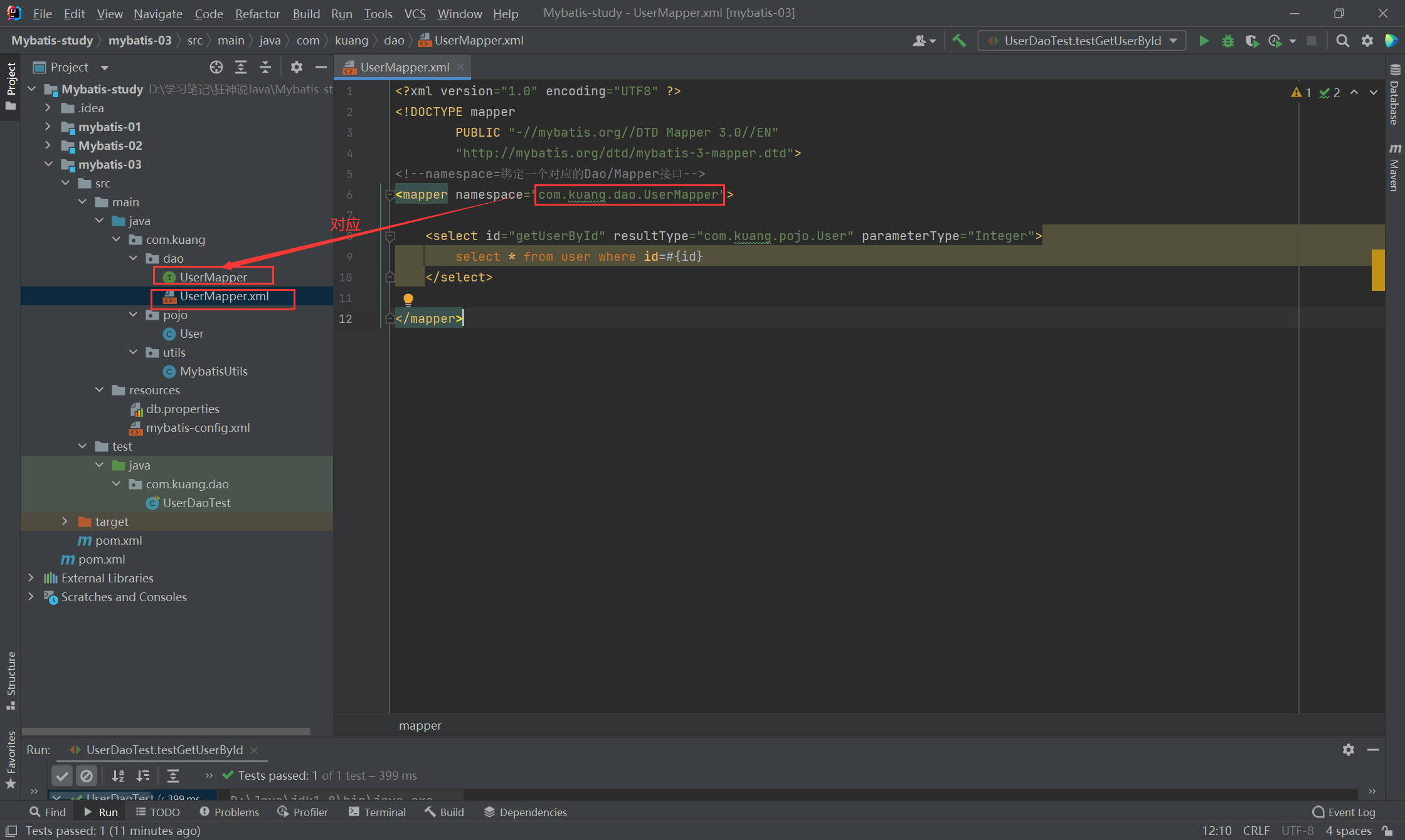This screenshot has height=840, width=1405.
Task: Open the Event Log button
Action: 1344,812
